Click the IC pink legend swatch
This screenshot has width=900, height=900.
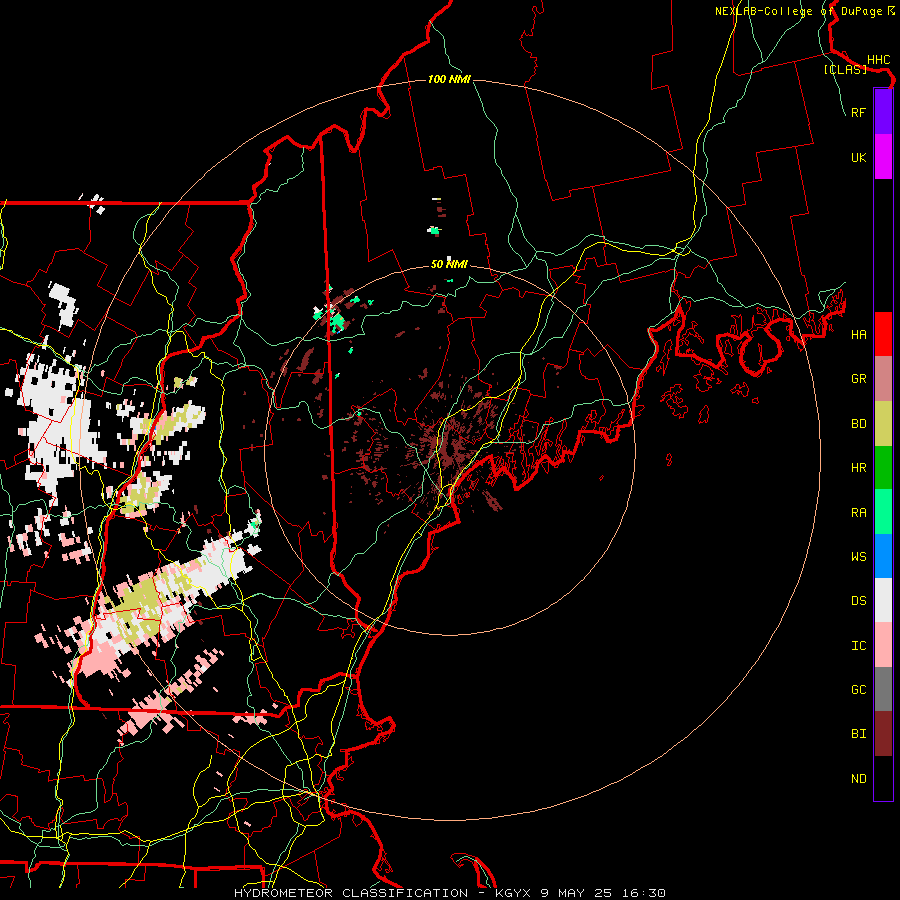coord(883,645)
